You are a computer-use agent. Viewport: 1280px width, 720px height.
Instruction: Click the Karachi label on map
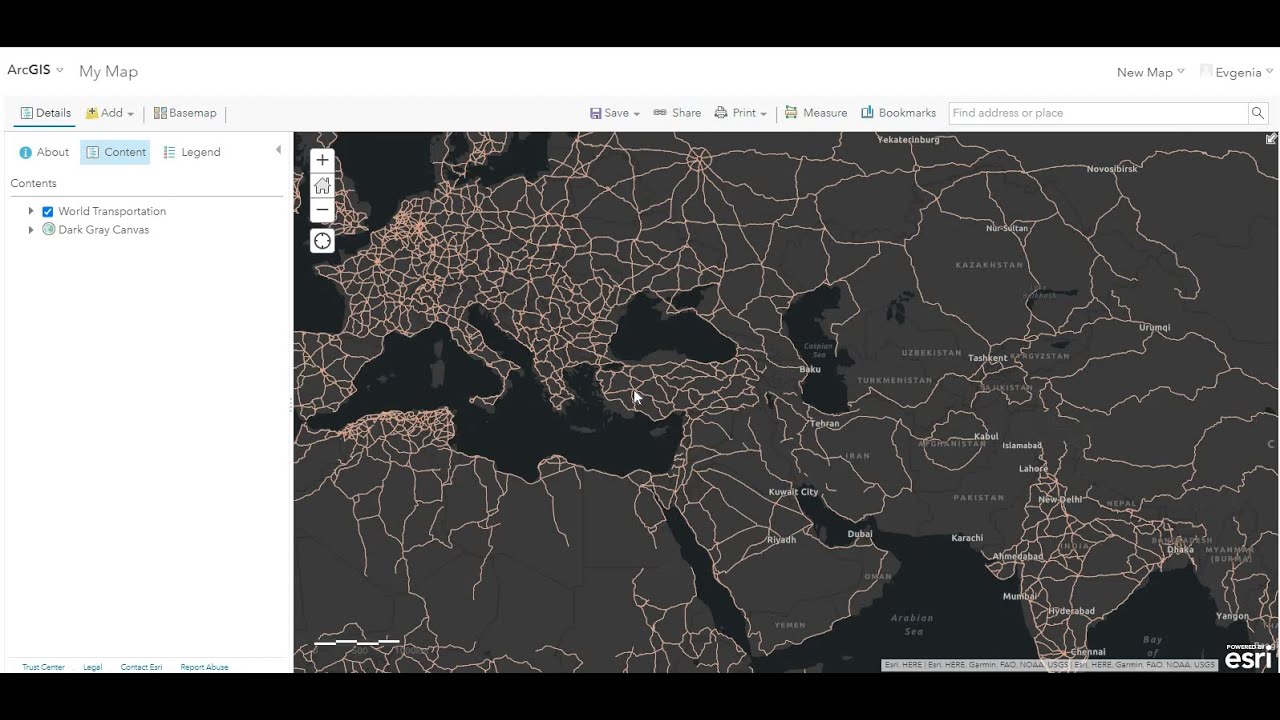pyautogui.click(x=967, y=538)
